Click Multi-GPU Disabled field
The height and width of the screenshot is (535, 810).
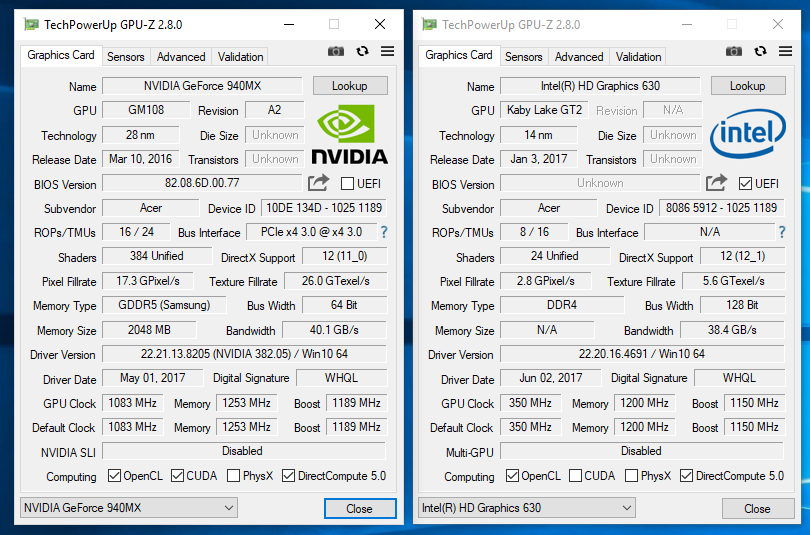tap(642, 451)
